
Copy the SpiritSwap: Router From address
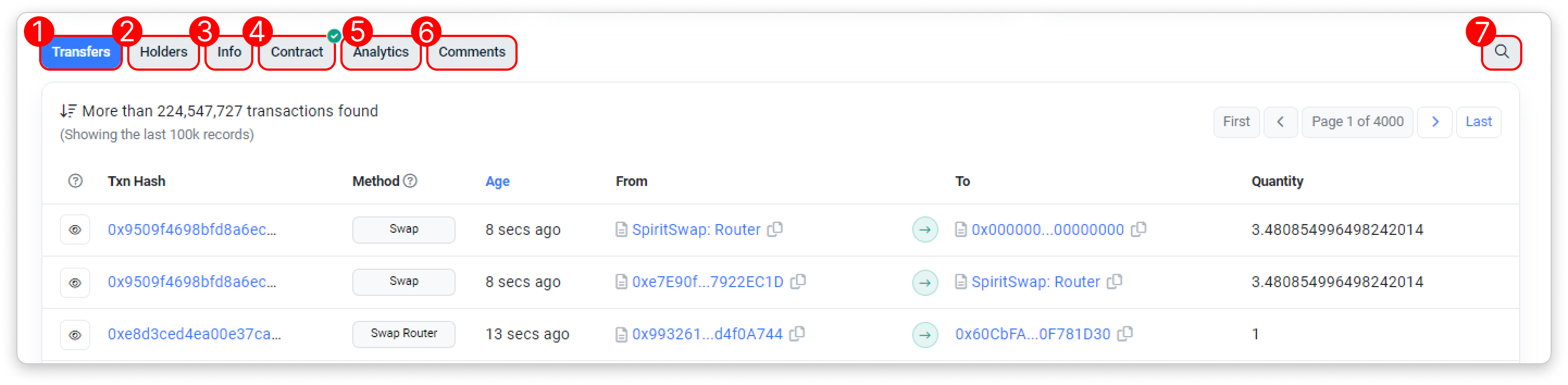click(775, 229)
